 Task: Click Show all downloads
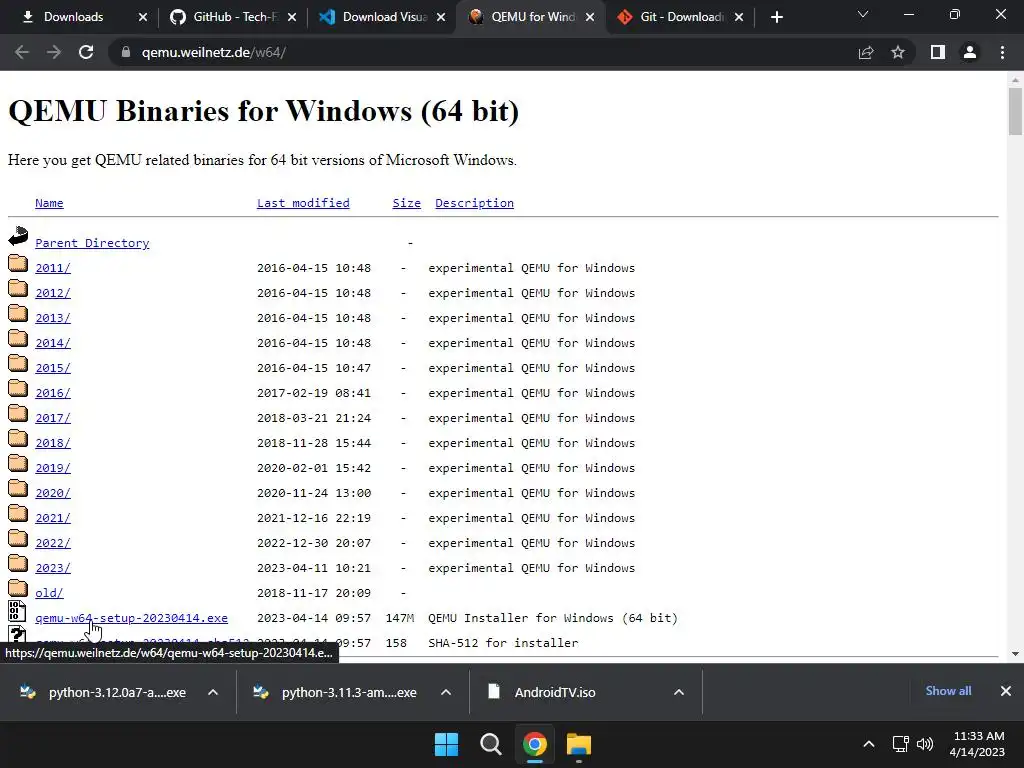point(948,691)
